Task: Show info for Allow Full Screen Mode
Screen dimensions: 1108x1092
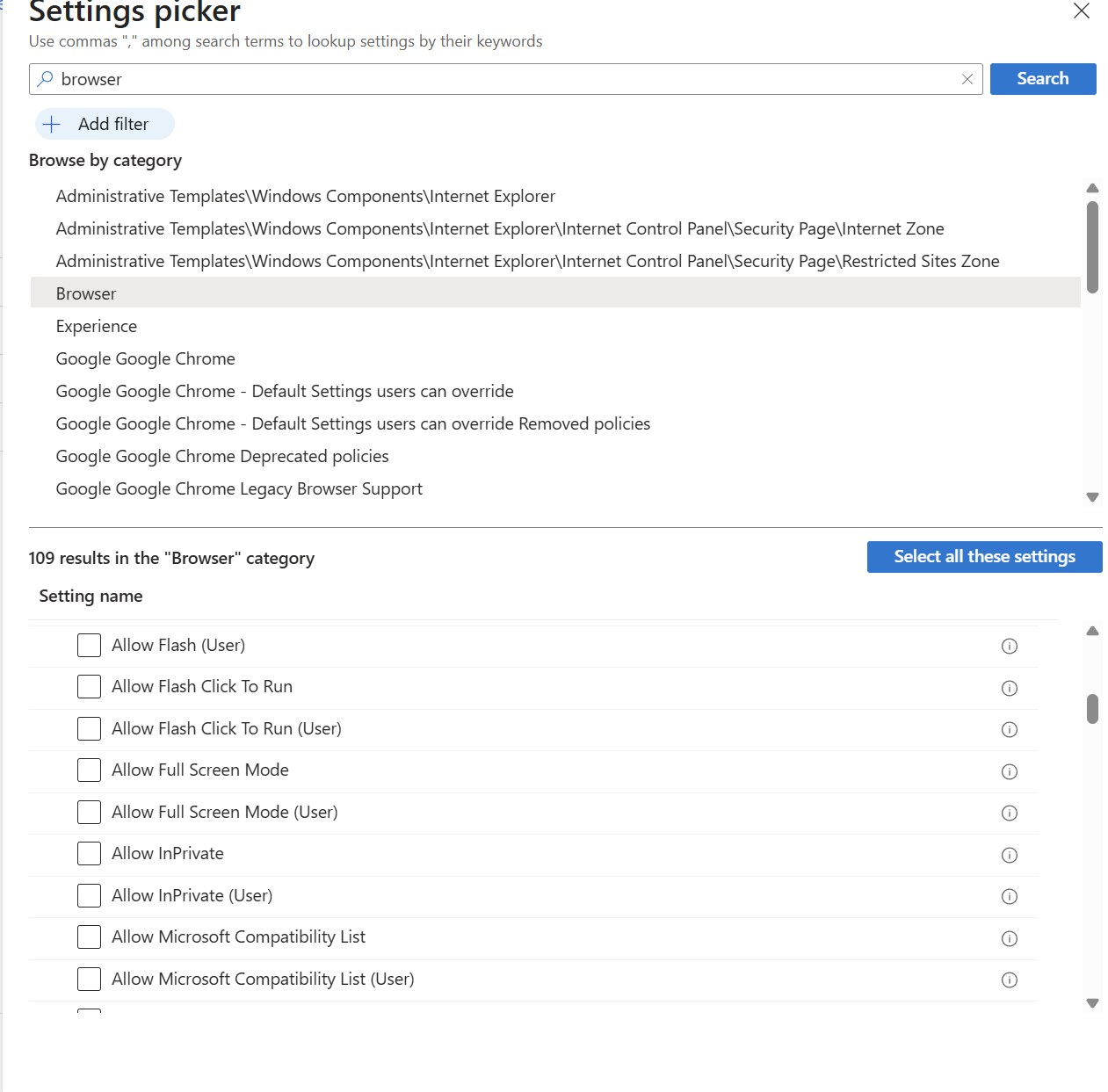Action: 1009,771
